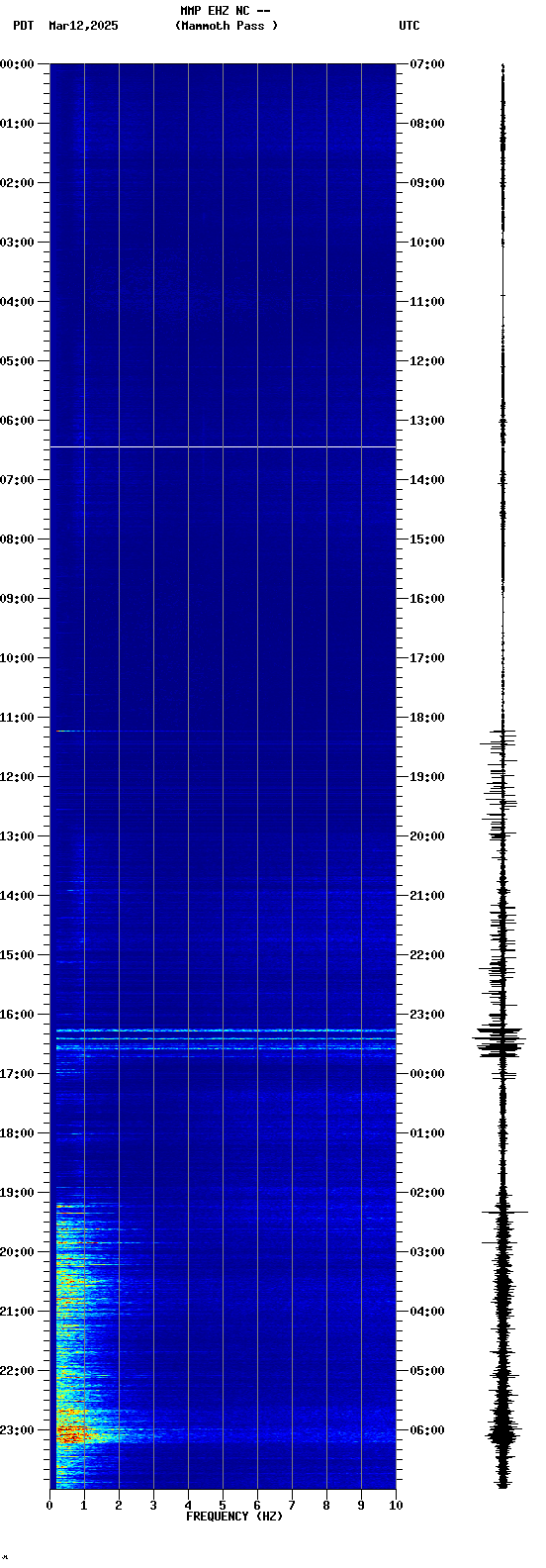Image resolution: width=546 pixels, height=1568 pixels.
Task: Click the PDT time label '16:00'
Action: tap(17, 1015)
